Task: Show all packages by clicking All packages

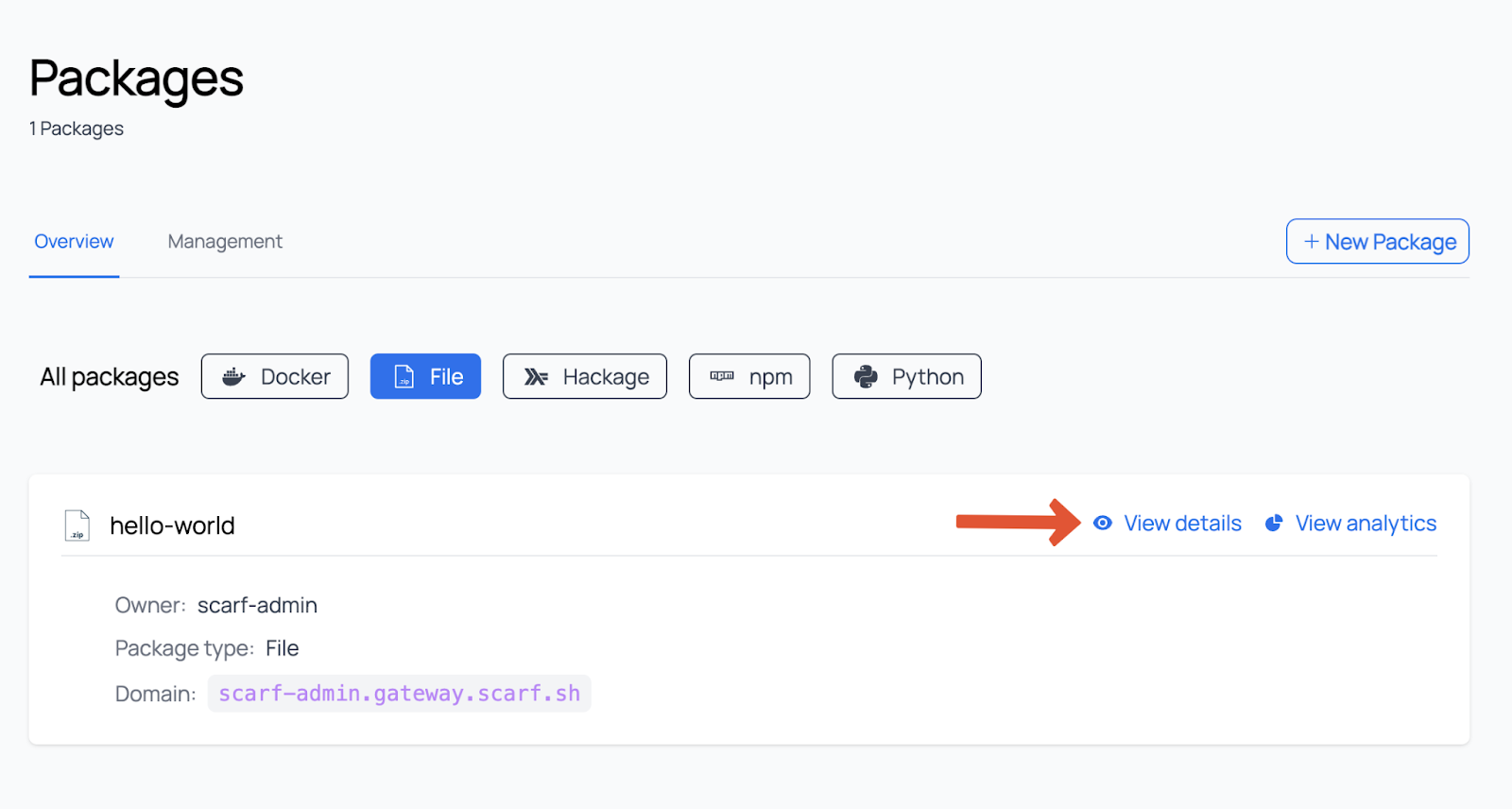Action: [110, 377]
